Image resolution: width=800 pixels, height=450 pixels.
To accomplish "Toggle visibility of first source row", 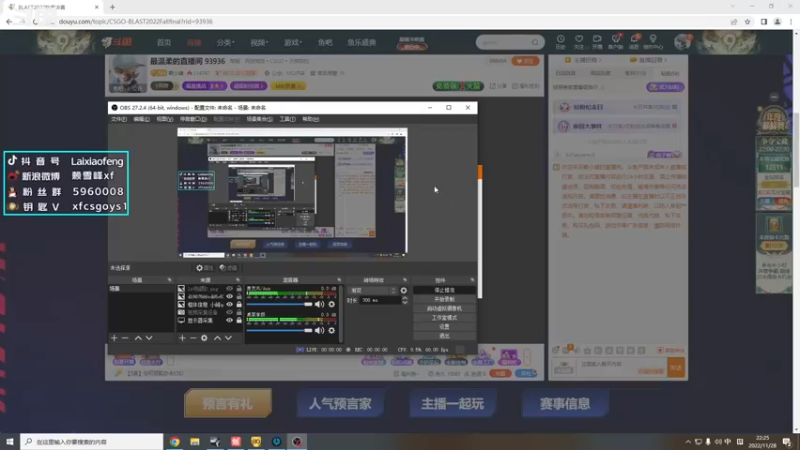I will click(230, 289).
